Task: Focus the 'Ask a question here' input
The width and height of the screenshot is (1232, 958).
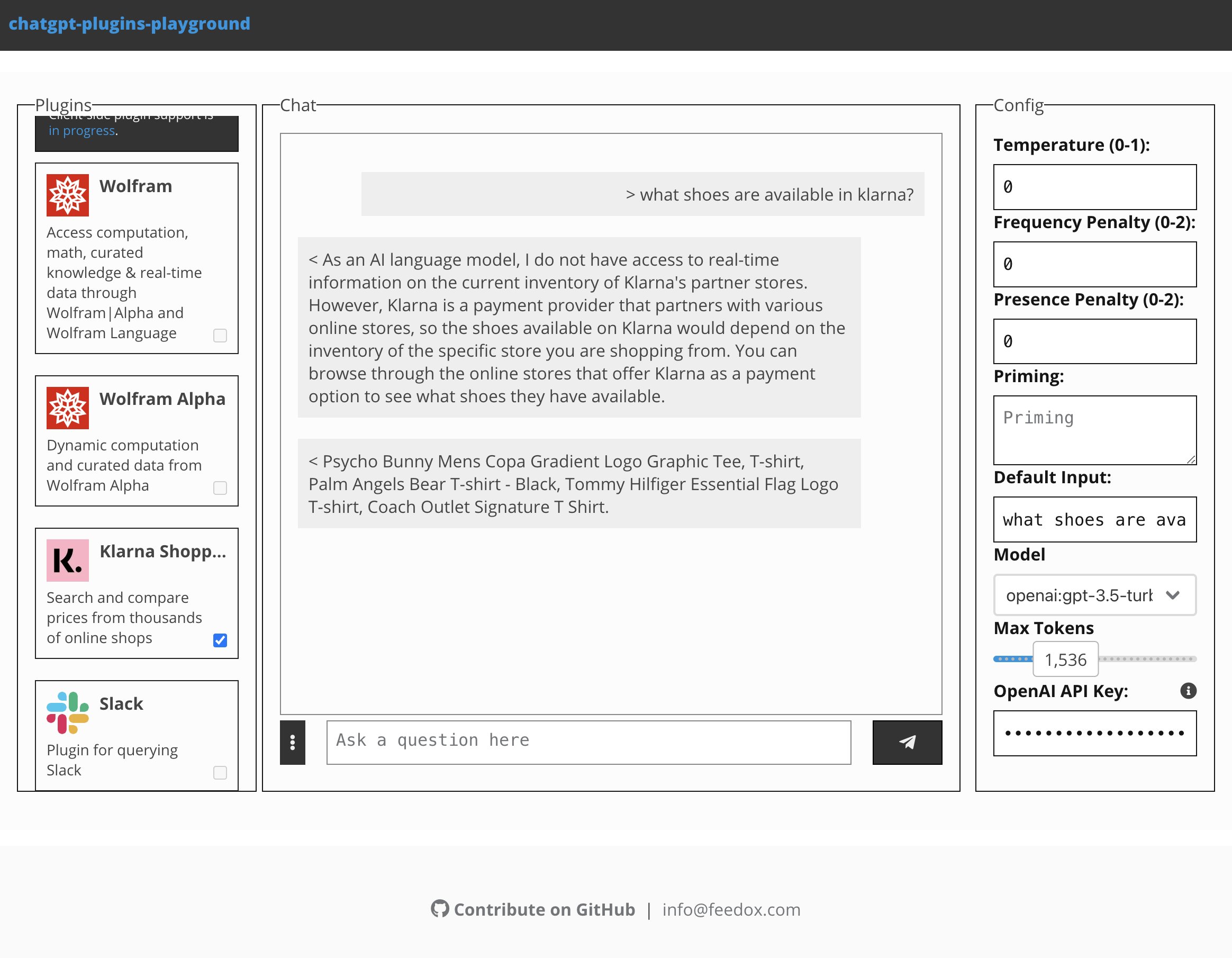Action: (588, 742)
